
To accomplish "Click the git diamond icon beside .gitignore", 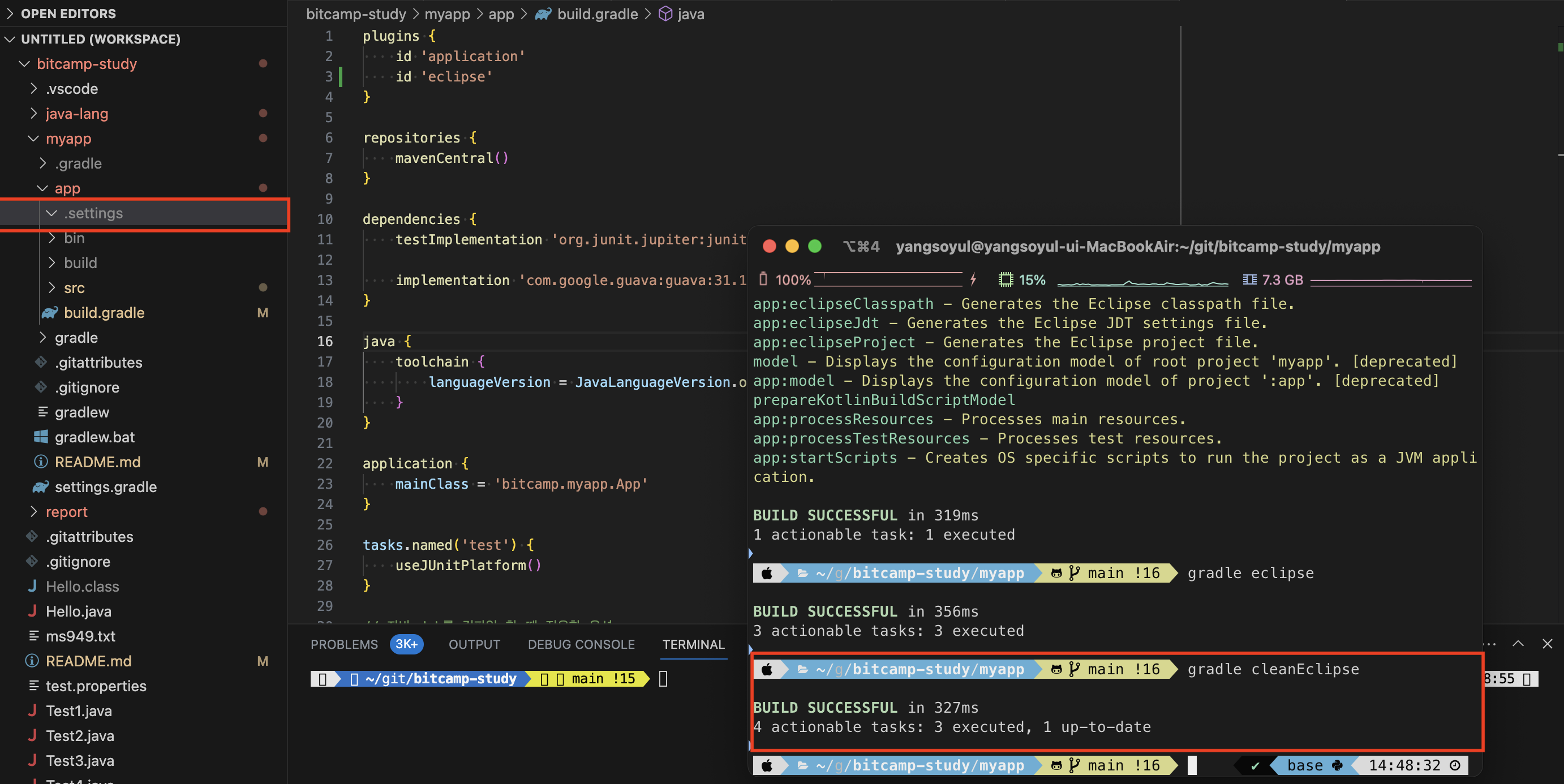I will click(41, 387).
